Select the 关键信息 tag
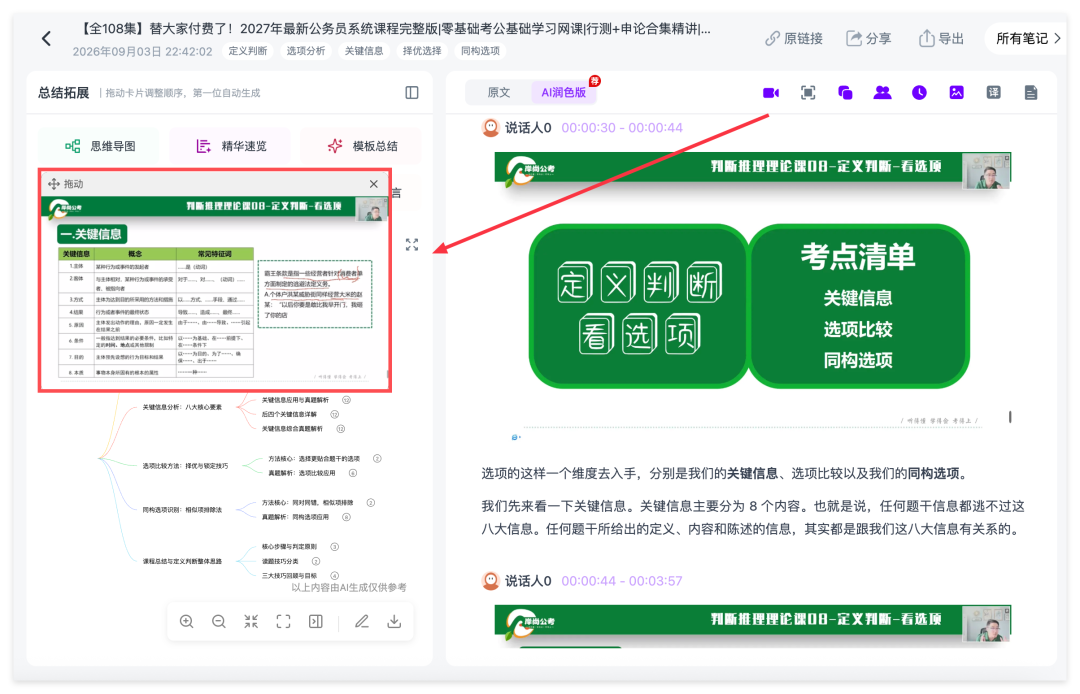This screenshot has width=1080, height=694. point(364,51)
